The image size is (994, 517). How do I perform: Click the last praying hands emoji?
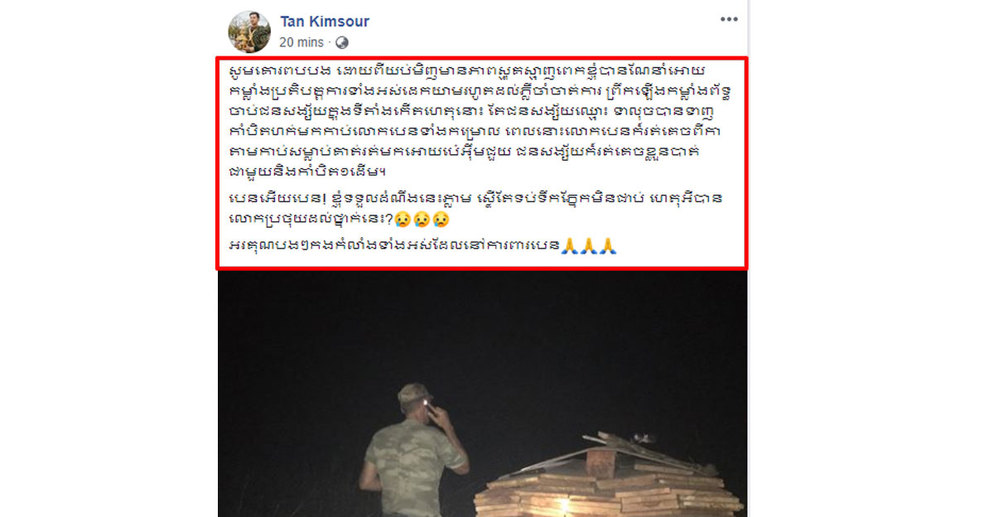608,245
